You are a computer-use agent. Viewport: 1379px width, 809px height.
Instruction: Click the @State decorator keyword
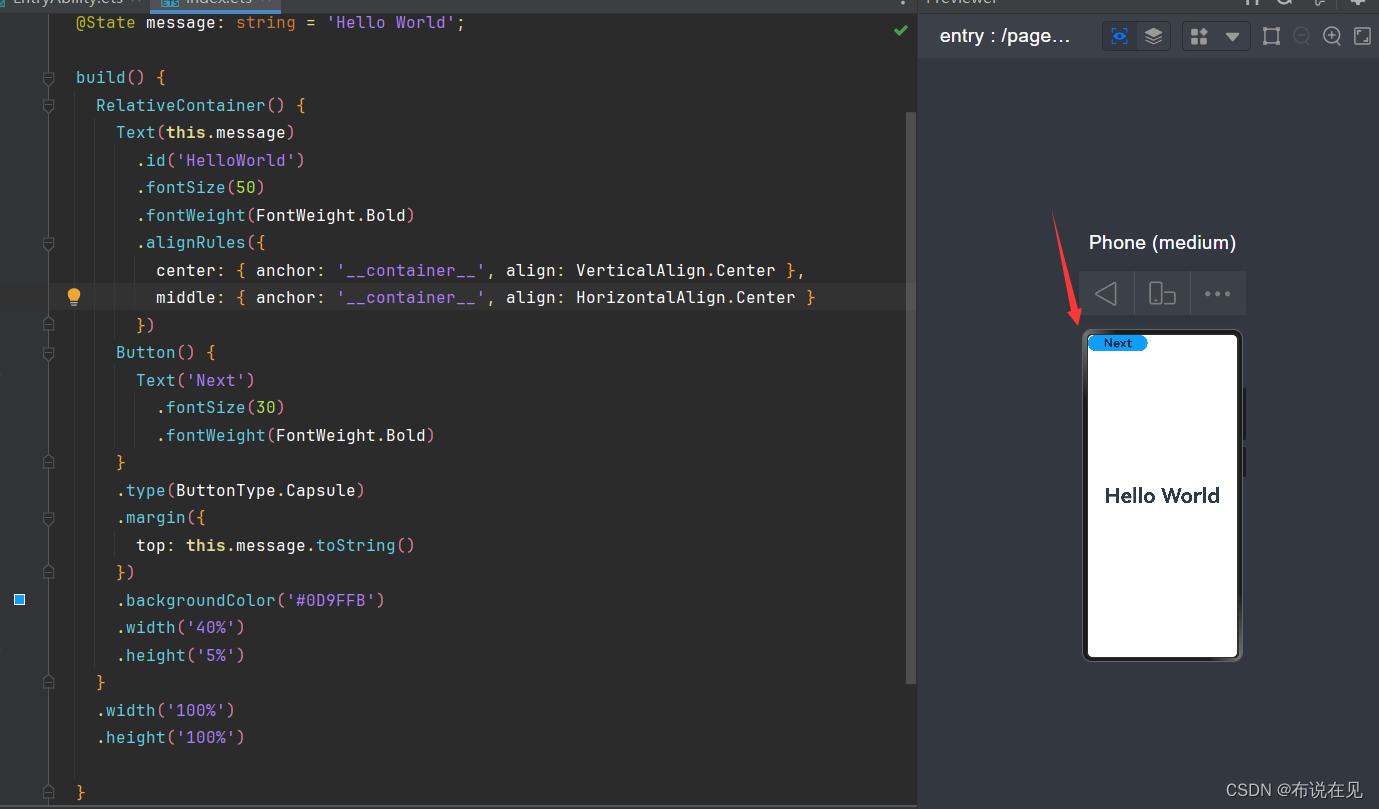pos(106,22)
